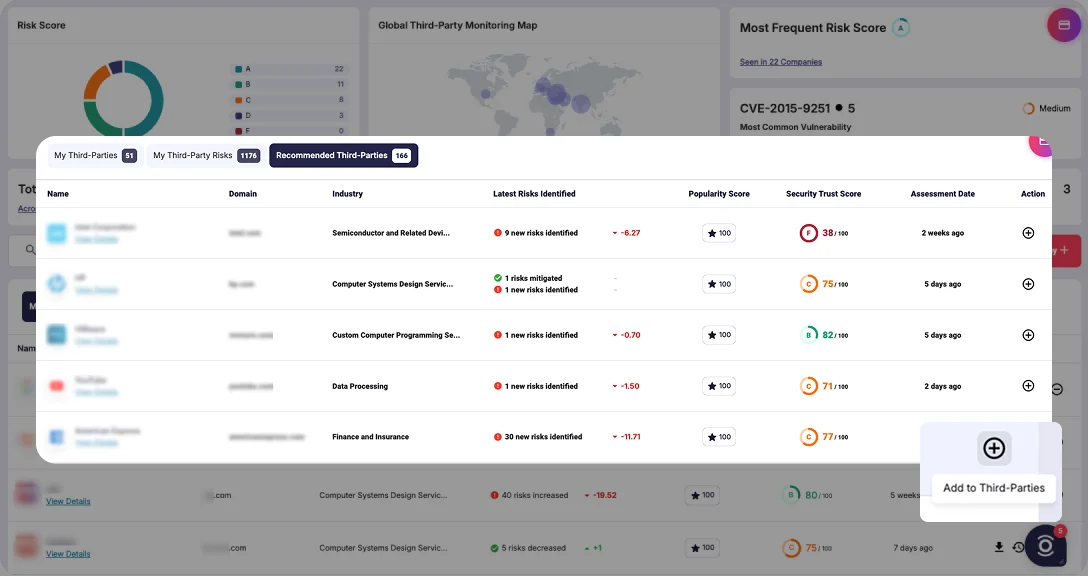This screenshot has height=576, width=1088.
Task: Open the support chat widget icon
Action: (1045, 546)
